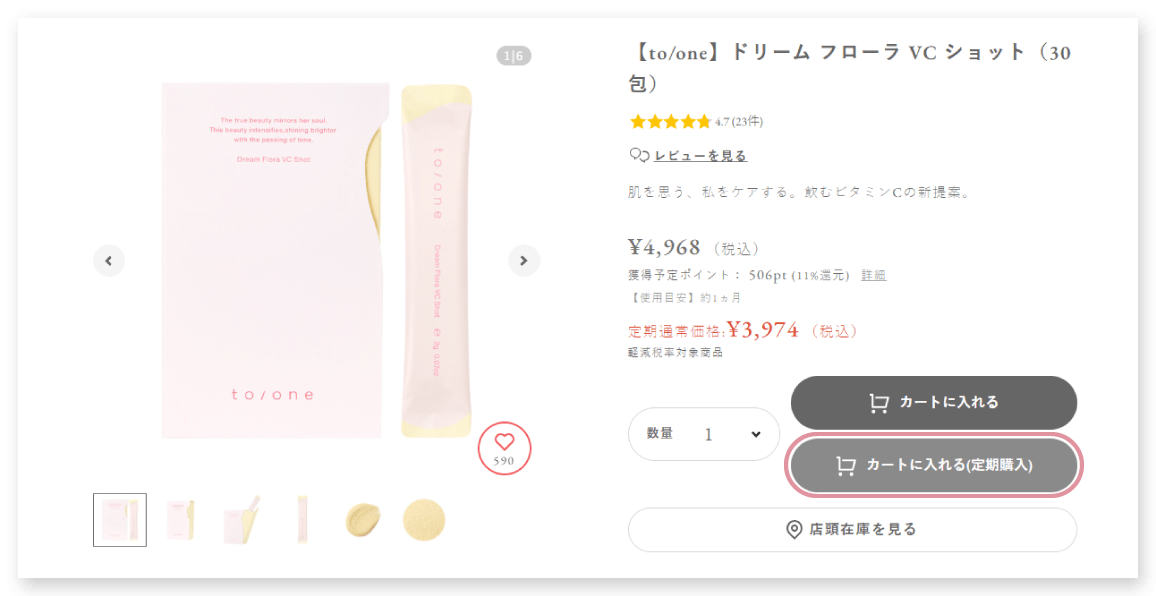Open the 数量 quantity dropdown
This screenshot has height=596, width=1156.
(x=704, y=434)
